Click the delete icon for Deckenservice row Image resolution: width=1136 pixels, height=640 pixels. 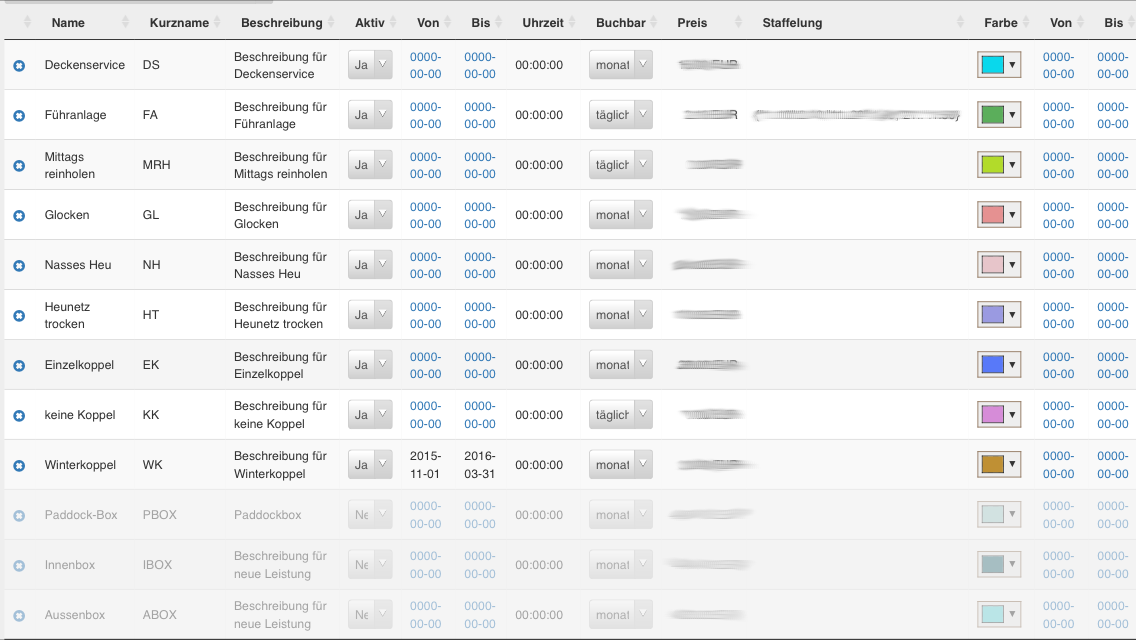[19, 66]
